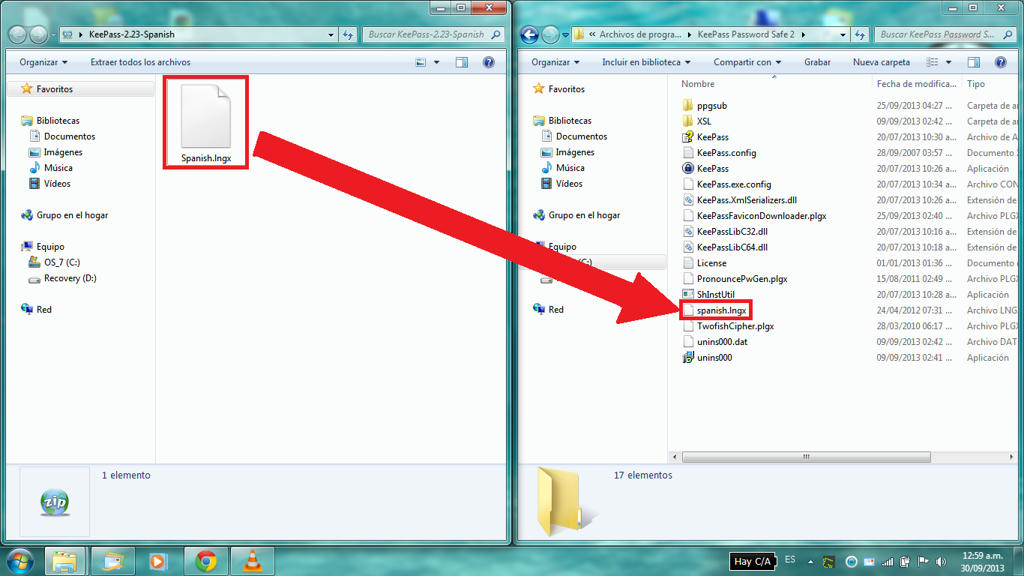
Task: Select OS_7 (C:) drive in left window
Action: [62, 262]
